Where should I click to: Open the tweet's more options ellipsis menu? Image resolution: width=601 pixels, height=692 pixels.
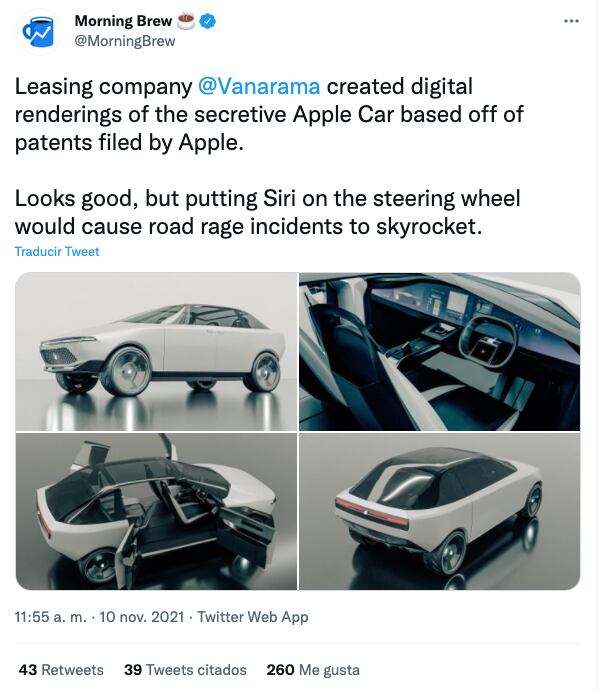point(571,22)
